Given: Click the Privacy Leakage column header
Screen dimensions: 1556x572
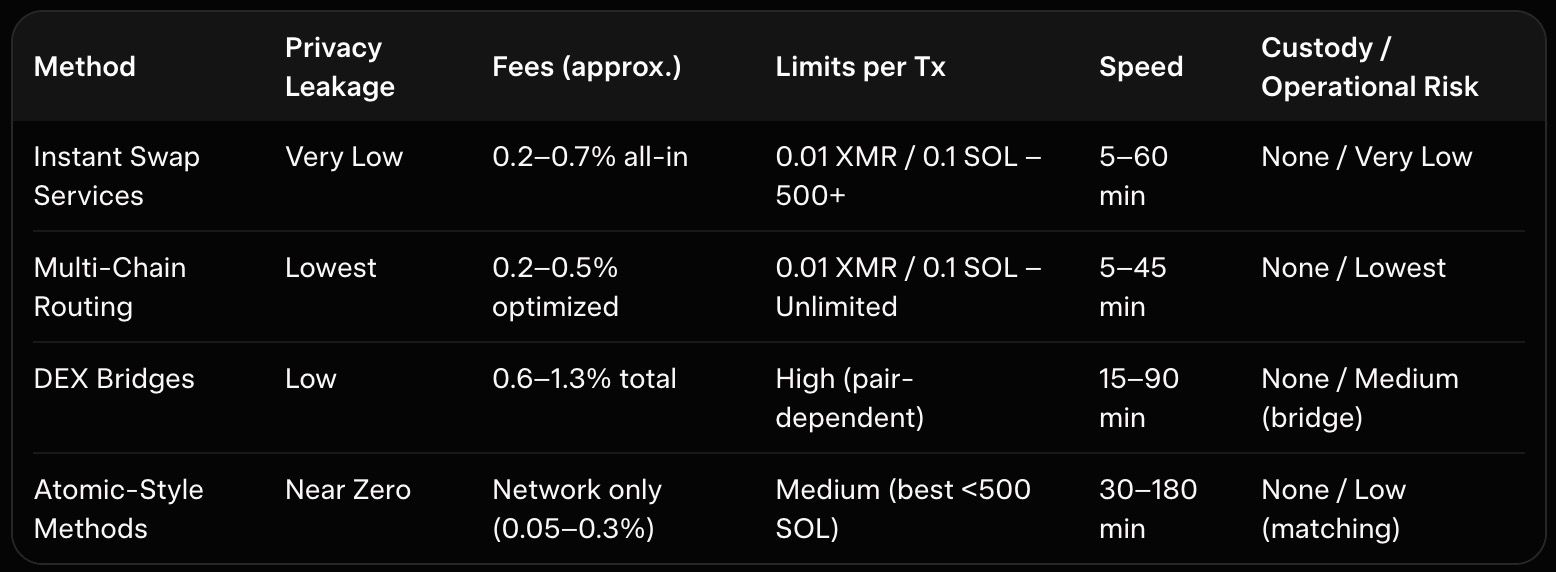Looking at the screenshot, I should pos(339,67).
